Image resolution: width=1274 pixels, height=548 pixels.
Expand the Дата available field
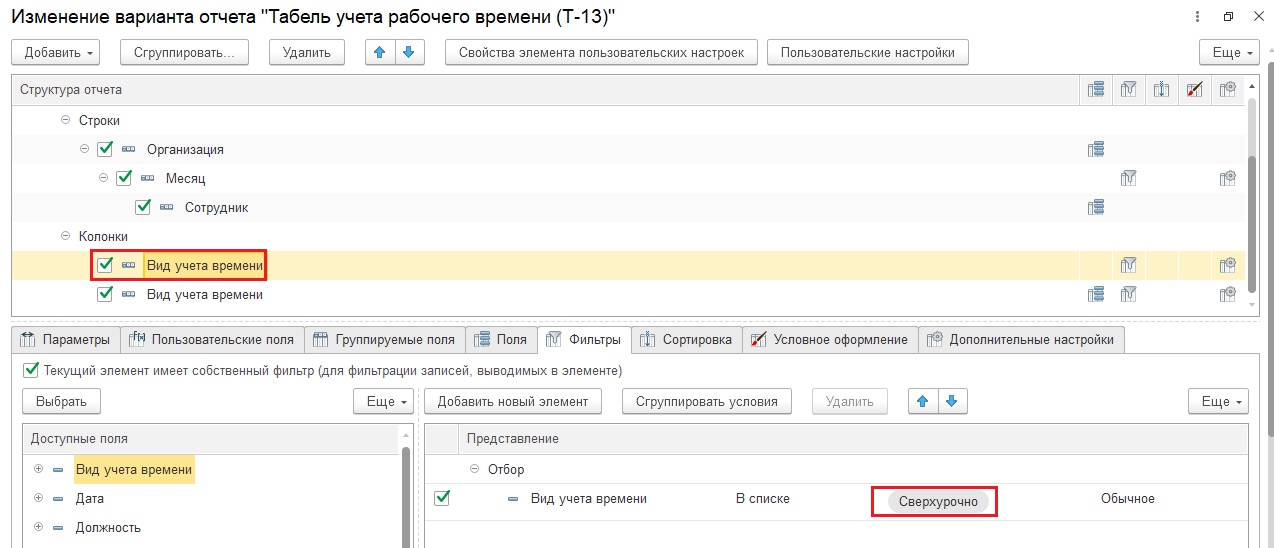39,498
